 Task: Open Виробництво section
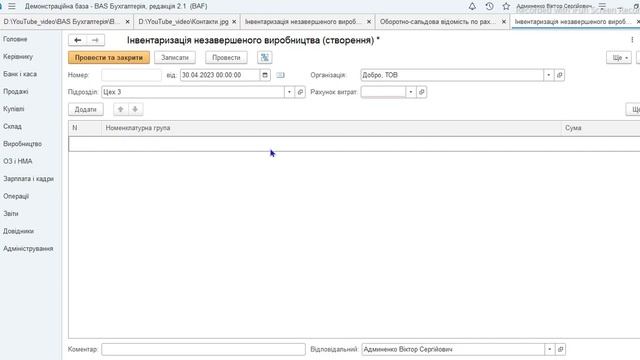click(x=22, y=144)
